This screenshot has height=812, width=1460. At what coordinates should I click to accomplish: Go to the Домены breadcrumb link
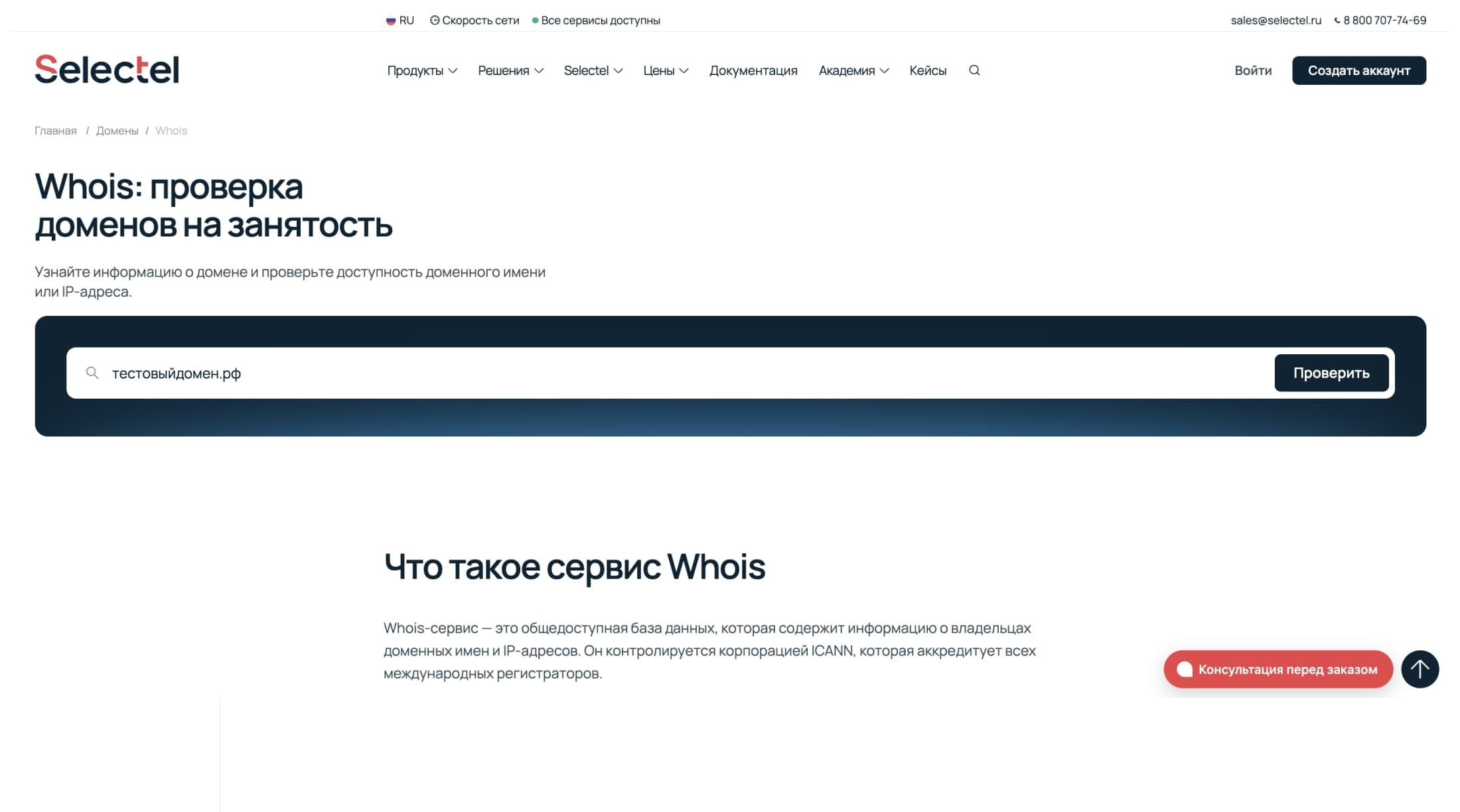click(x=117, y=131)
